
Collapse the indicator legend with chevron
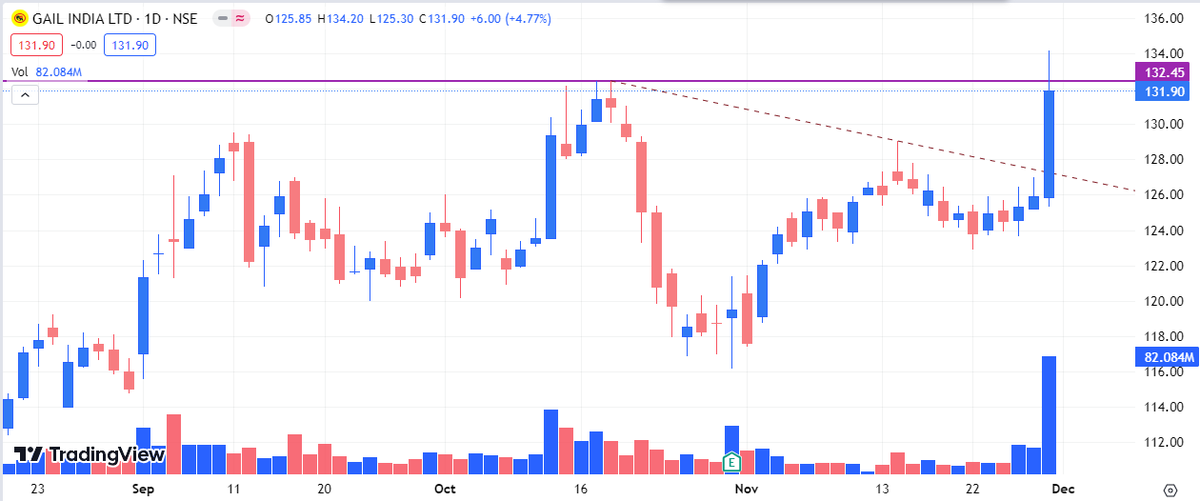[x=26, y=95]
